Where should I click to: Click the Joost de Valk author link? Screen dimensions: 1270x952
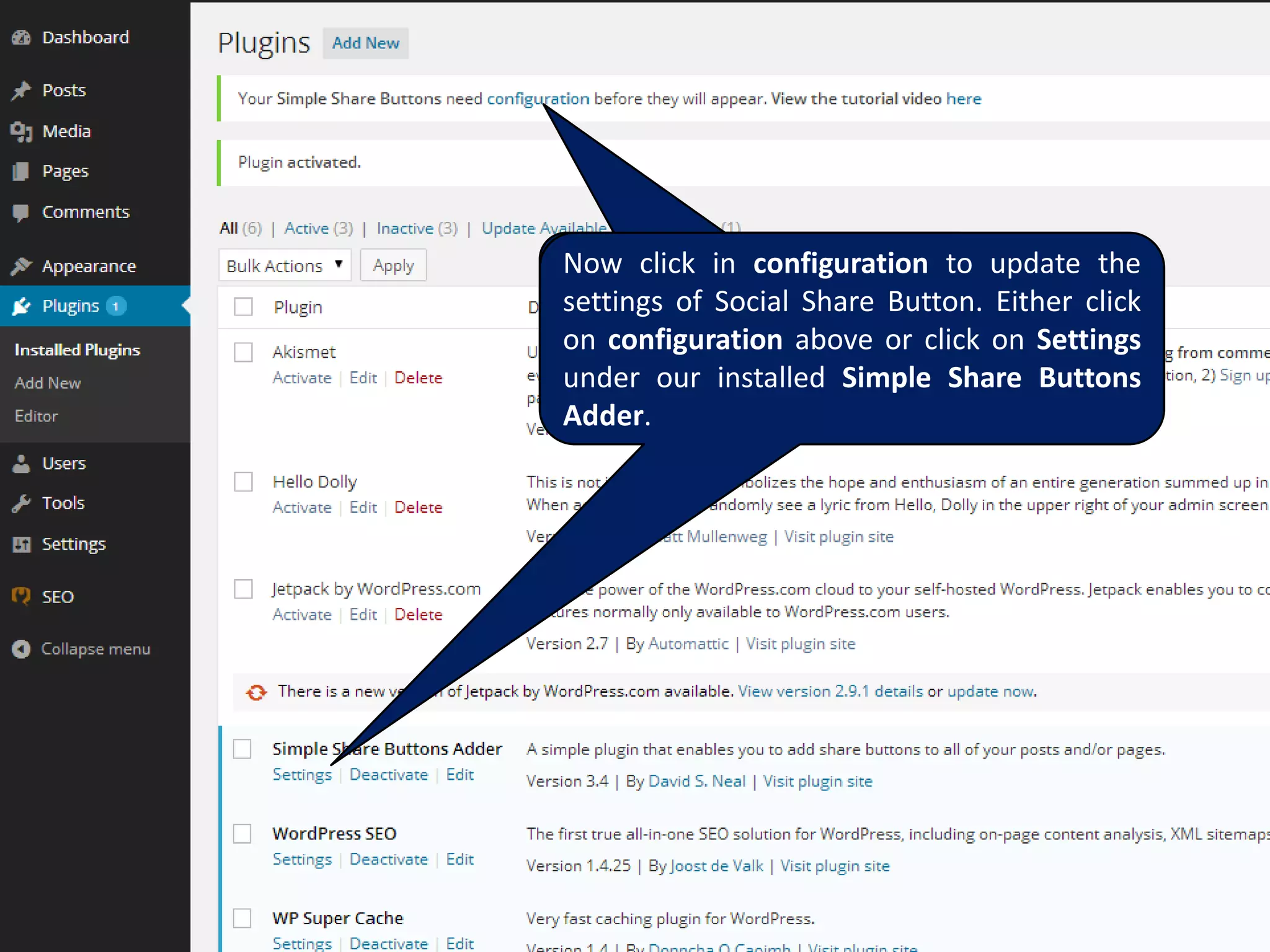click(717, 866)
